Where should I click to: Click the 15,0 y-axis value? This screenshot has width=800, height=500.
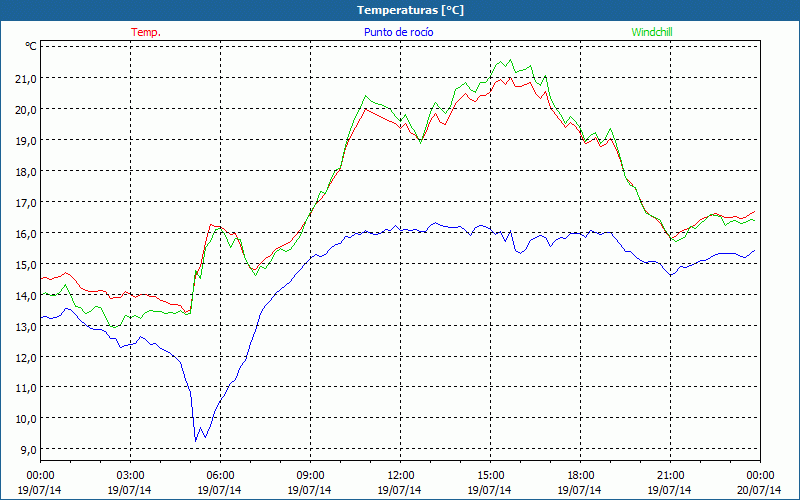tap(27, 265)
